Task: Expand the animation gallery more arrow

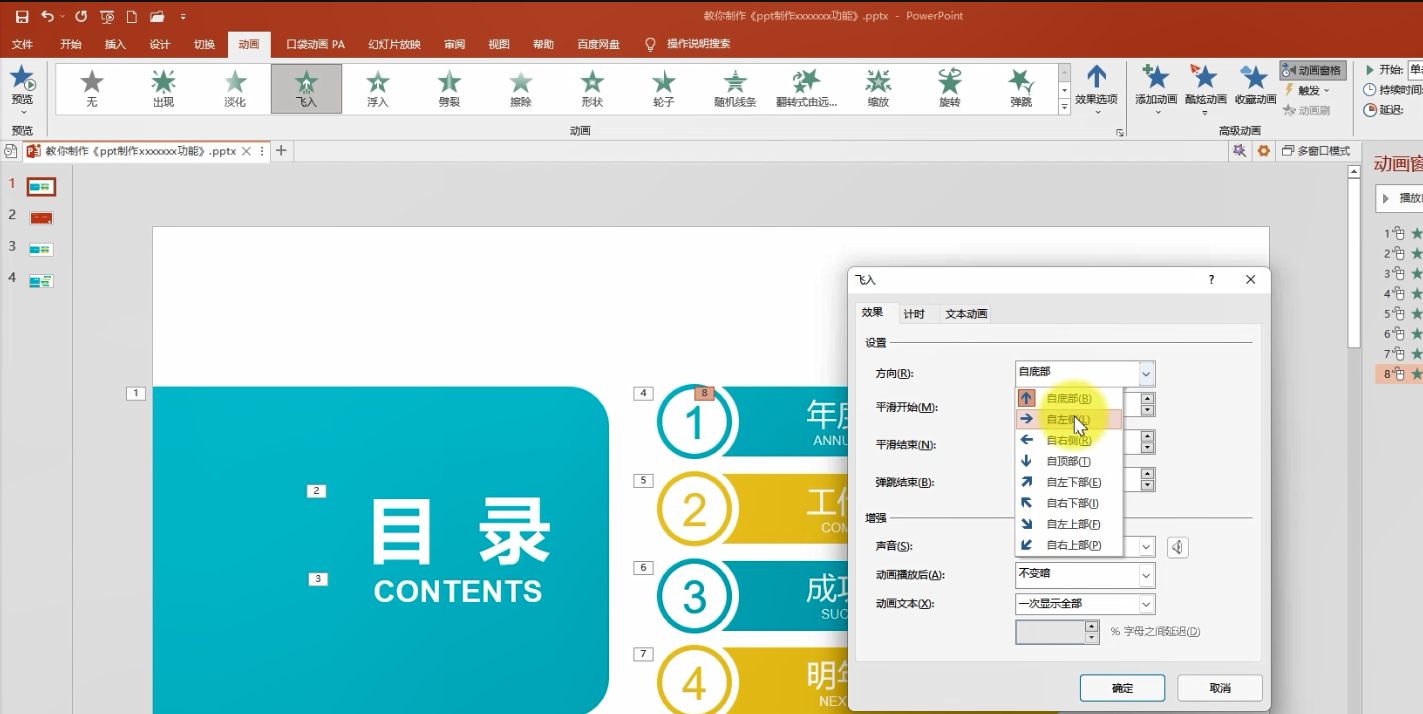Action: coord(1064,106)
